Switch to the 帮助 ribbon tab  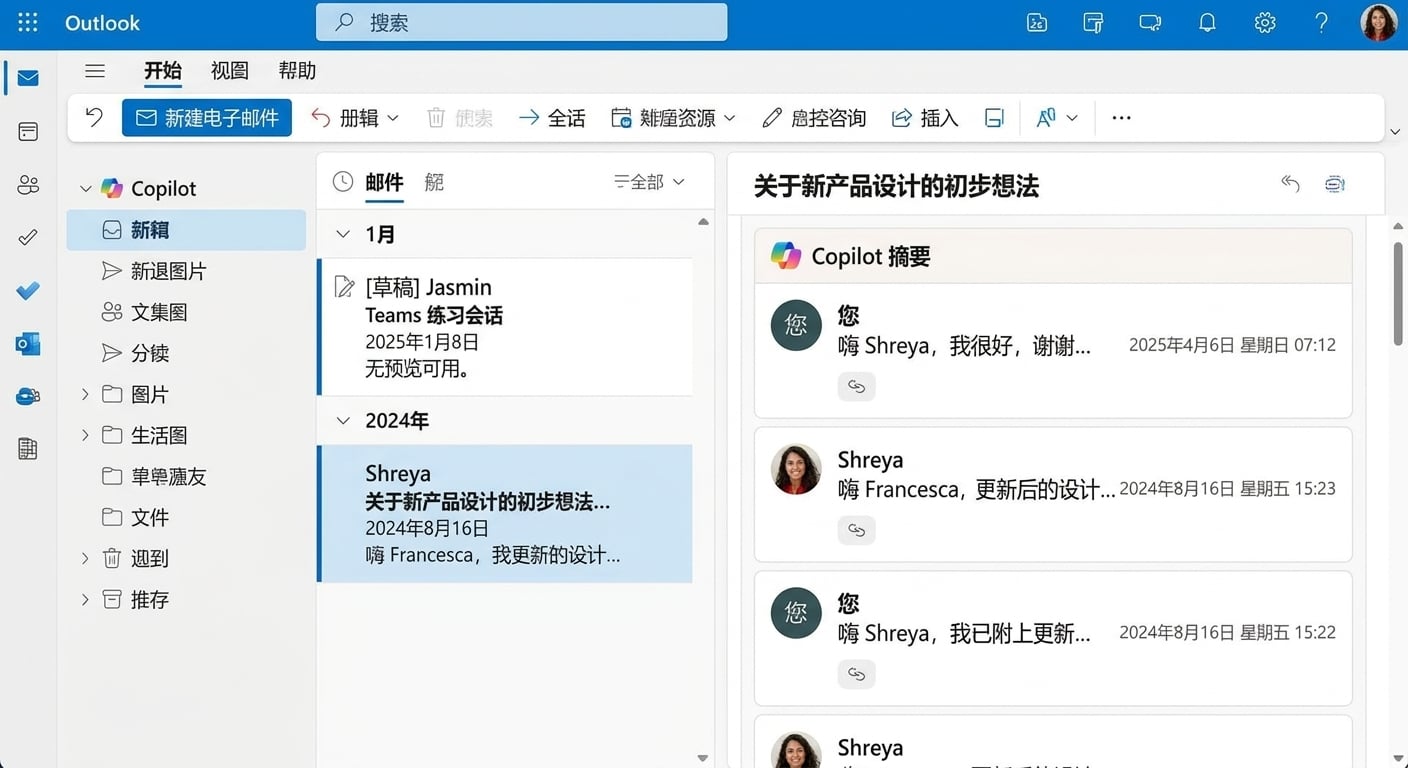[x=297, y=70]
